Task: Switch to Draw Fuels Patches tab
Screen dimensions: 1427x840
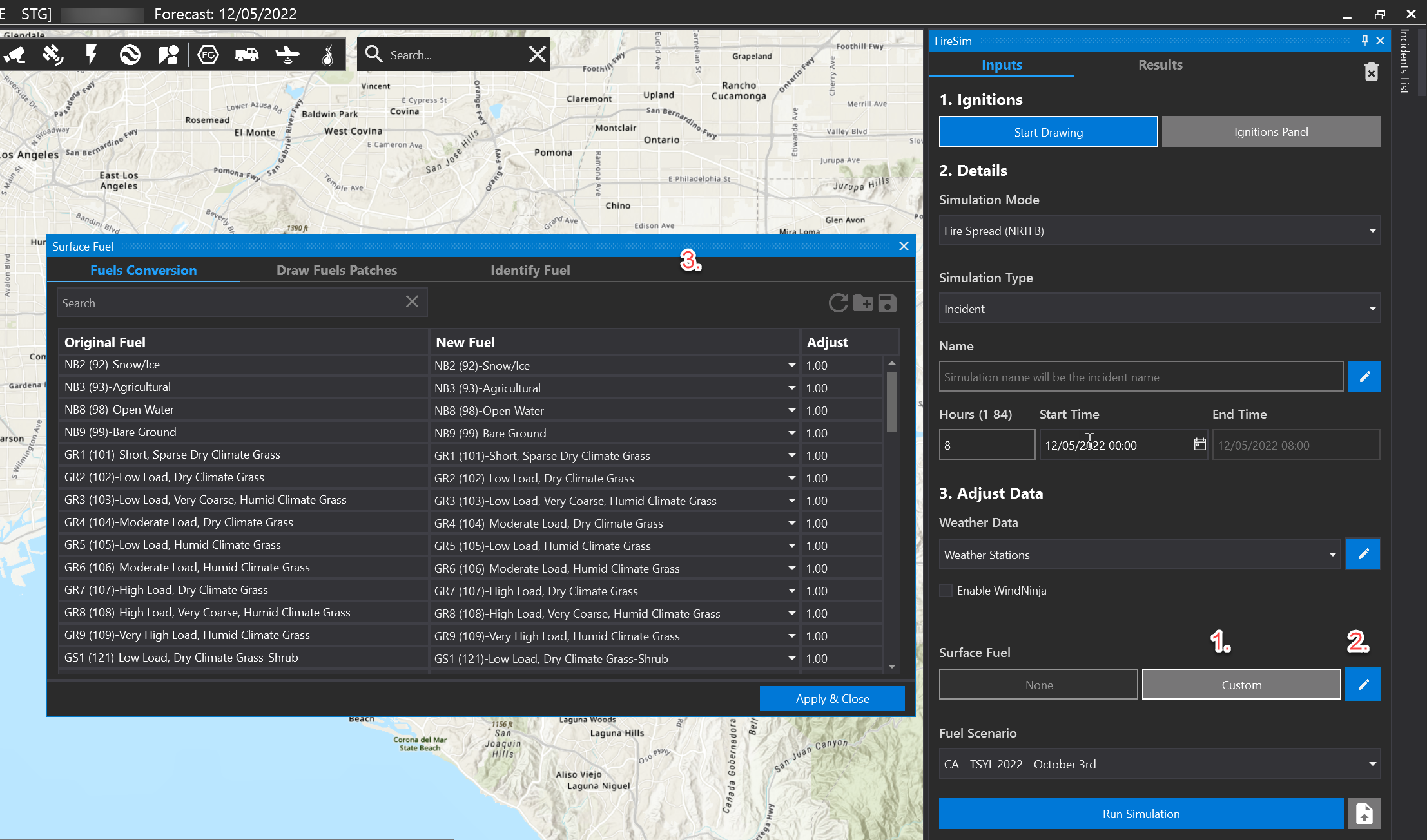Action: click(x=336, y=271)
